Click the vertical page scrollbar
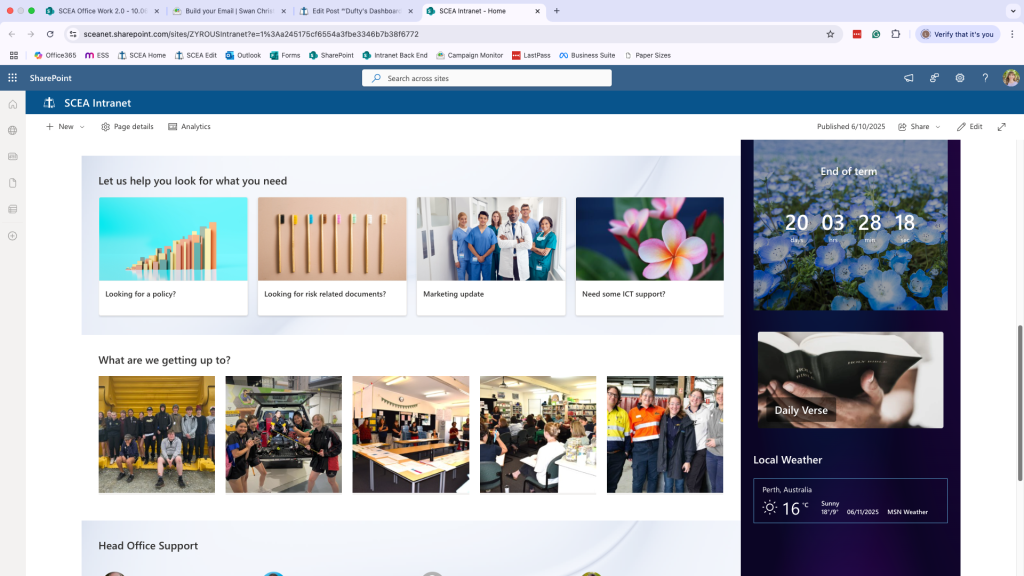The height and width of the screenshot is (576, 1024). pos(1019,404)
